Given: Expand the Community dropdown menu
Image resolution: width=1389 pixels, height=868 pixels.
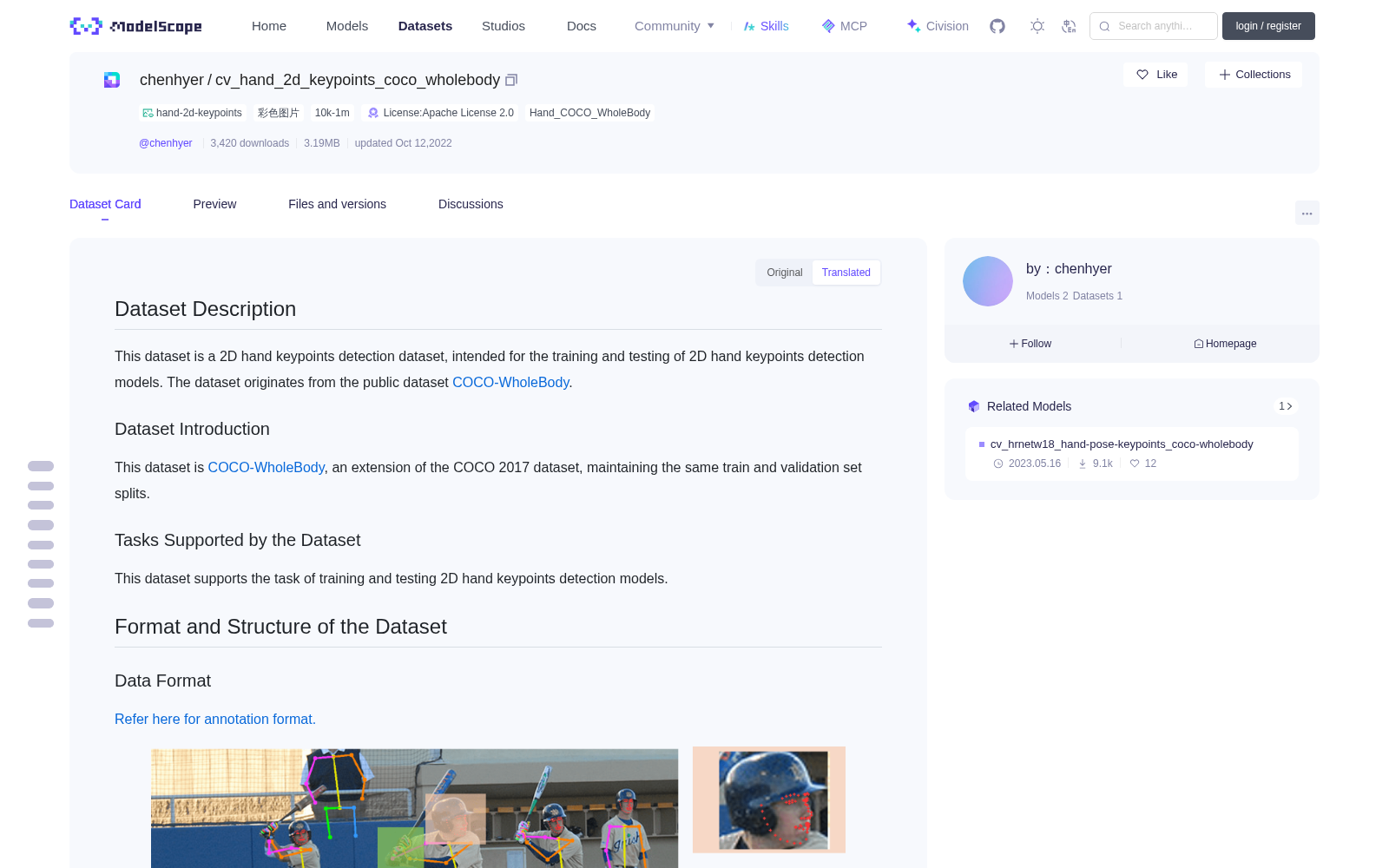Looking at the screenshot, I should [675, 26].
